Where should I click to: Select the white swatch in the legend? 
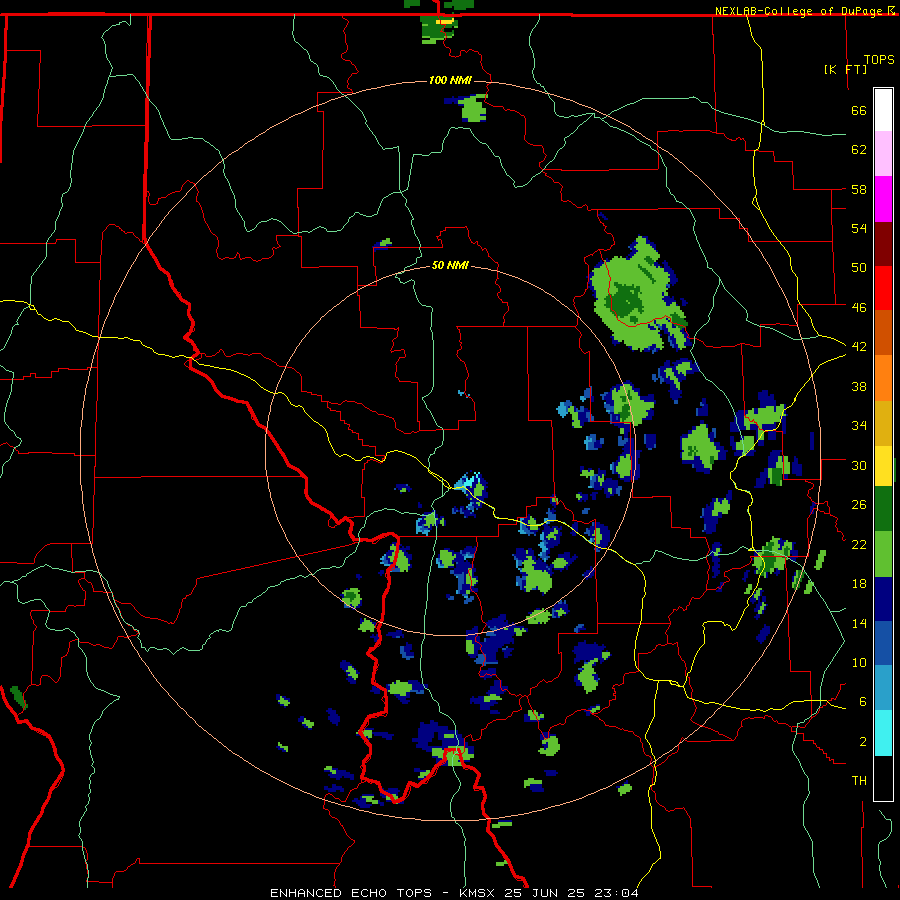click(x=883, y=110)
